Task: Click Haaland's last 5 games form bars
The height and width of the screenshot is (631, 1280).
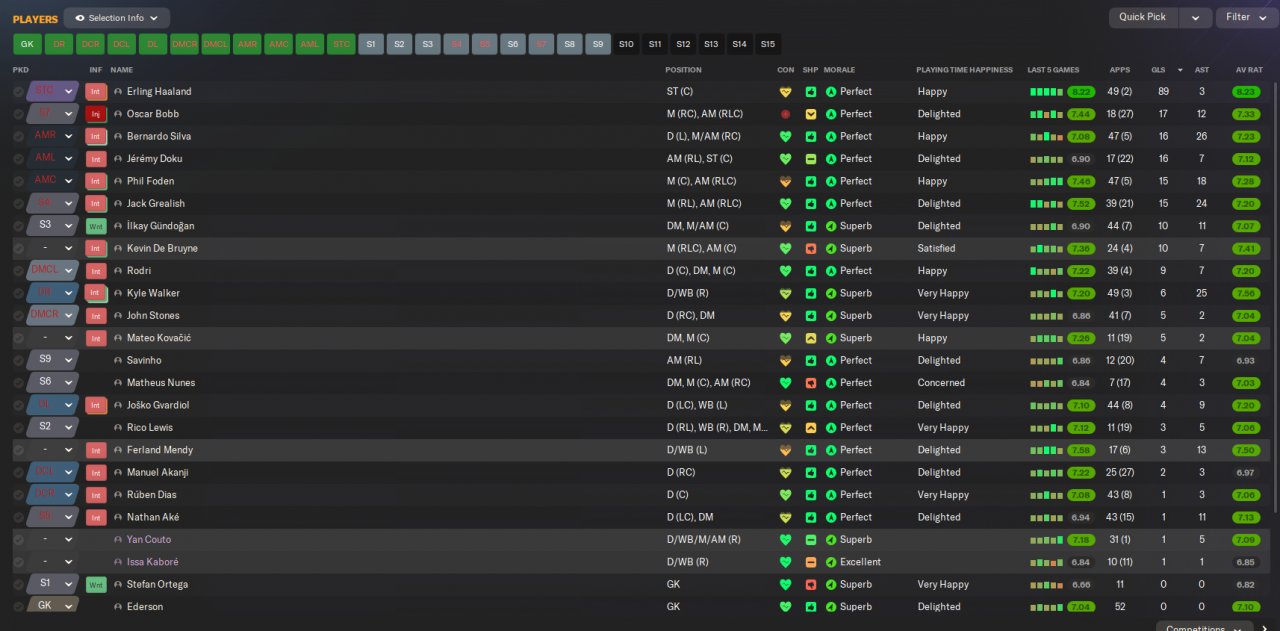Action: point(1046,92)
